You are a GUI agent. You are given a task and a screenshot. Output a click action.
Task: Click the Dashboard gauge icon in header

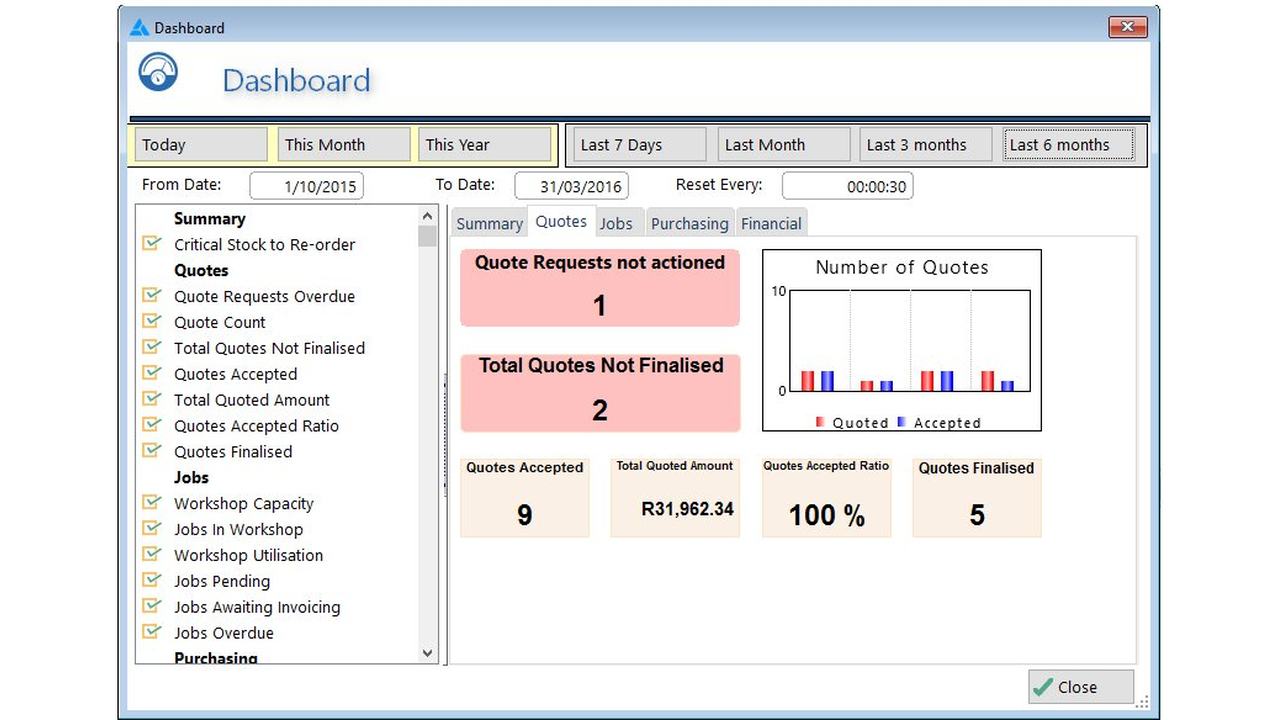[158, 72]
